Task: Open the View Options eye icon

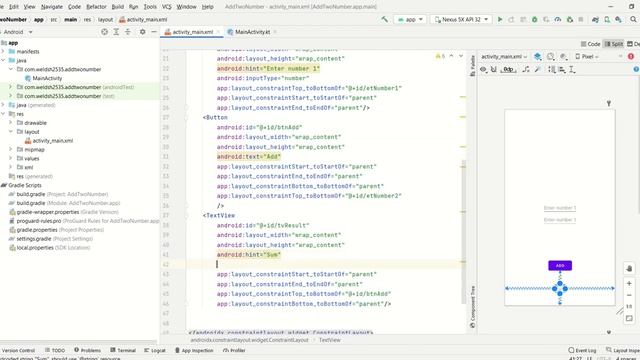Action: click(x=483, y=69)
